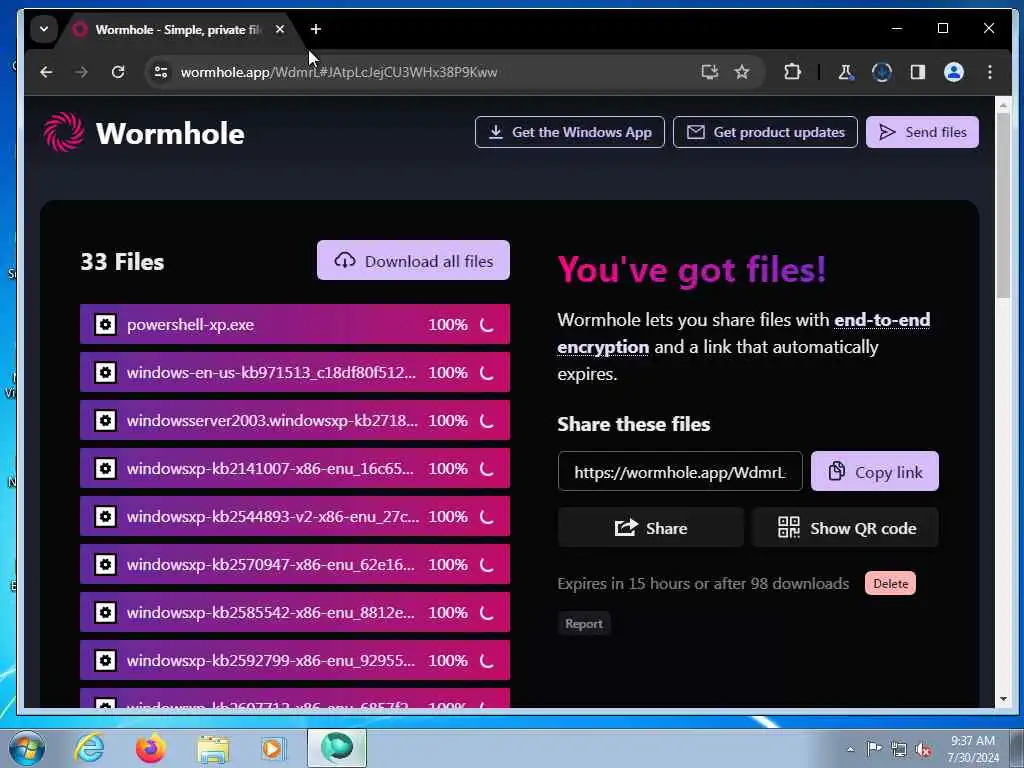Click the share link text field
This screenshot has width=1024, height=768.
click(680, 472)
